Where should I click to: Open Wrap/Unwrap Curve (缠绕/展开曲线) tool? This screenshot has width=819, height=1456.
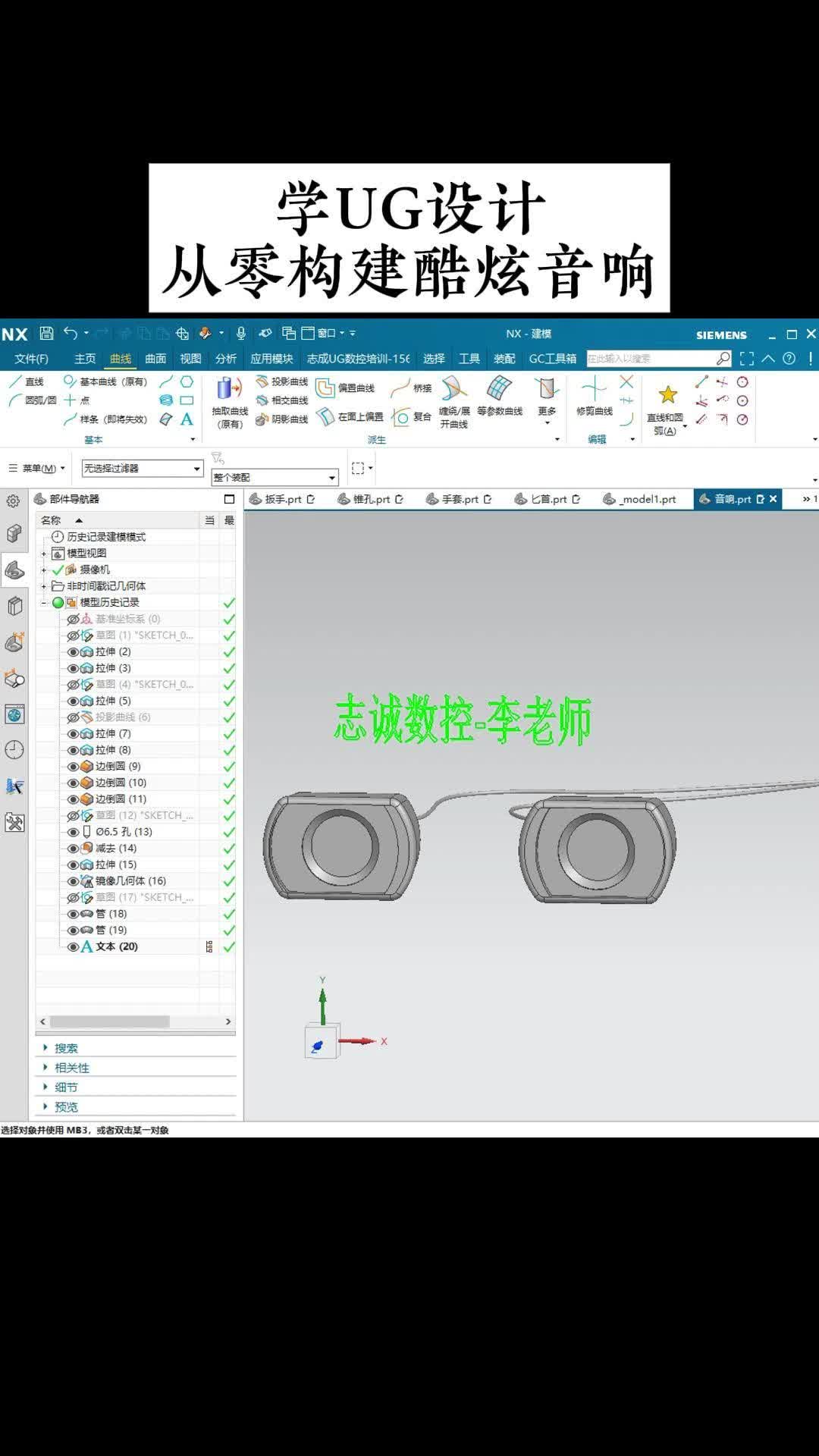pyautogui.click(x=454, y=403)
